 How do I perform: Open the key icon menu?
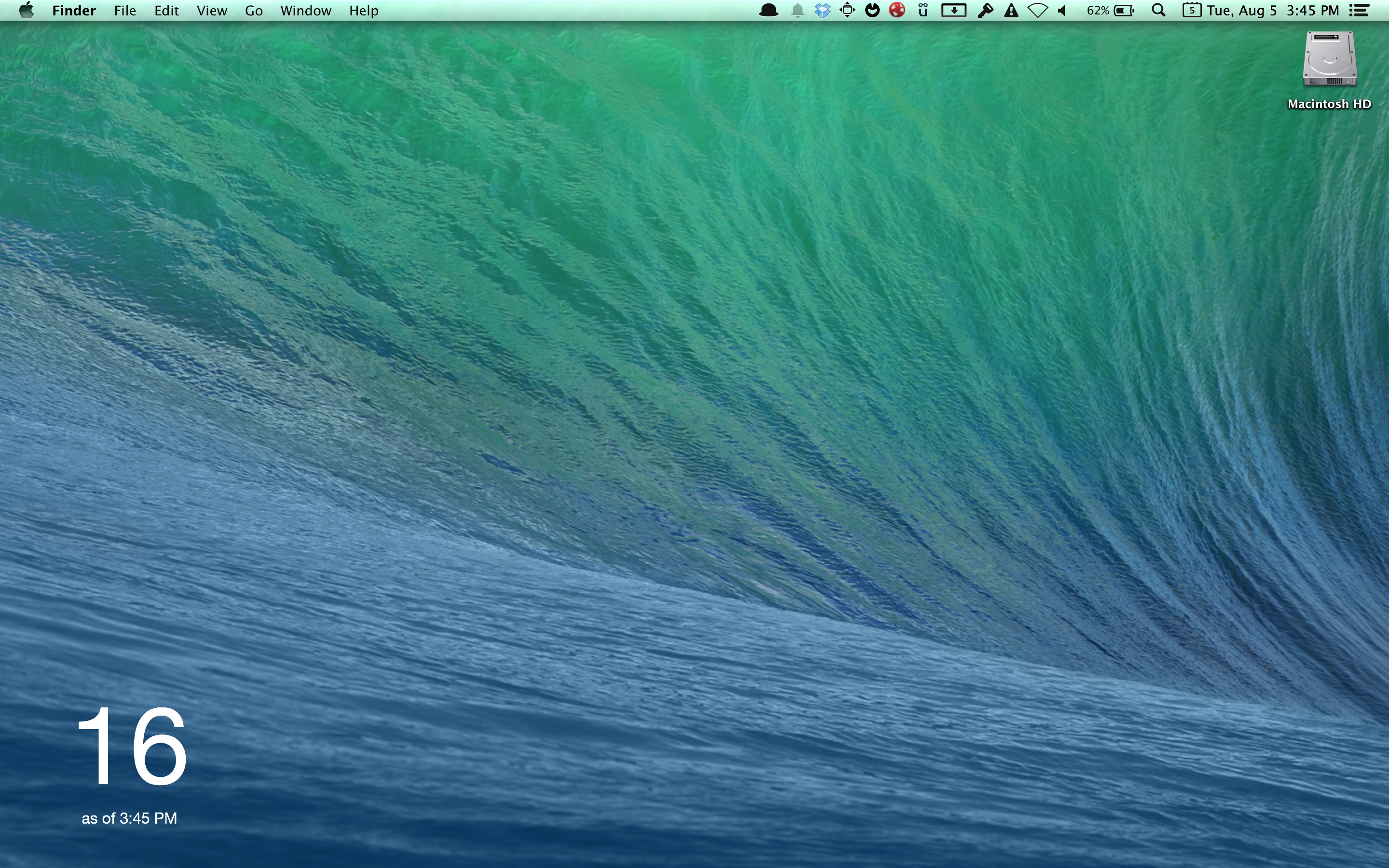pos(985,10)
